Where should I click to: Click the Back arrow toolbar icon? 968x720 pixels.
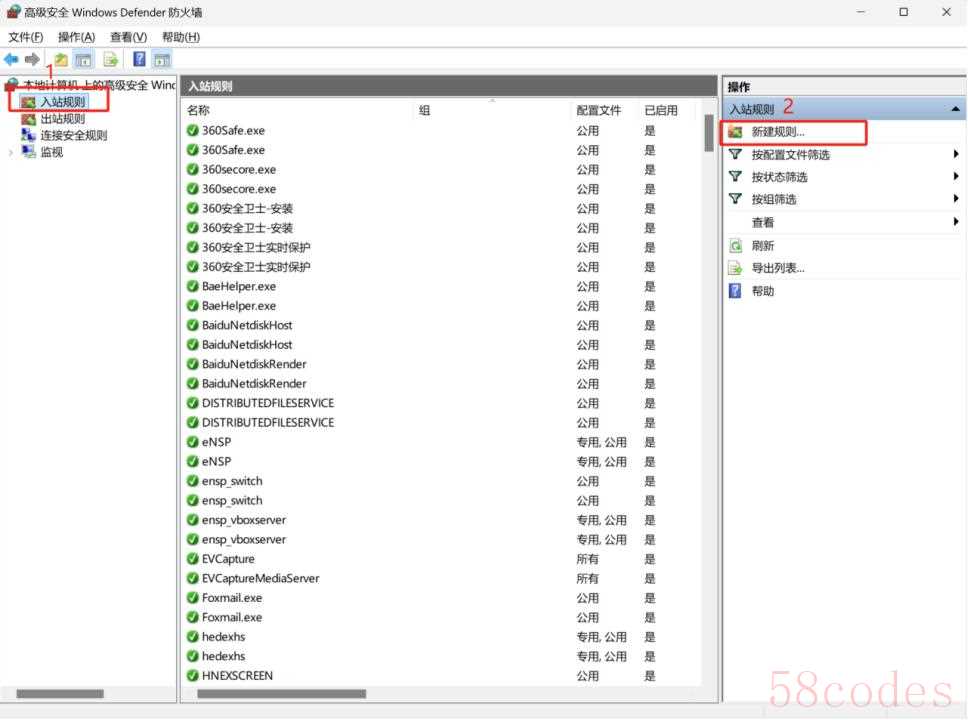[11, 59]
